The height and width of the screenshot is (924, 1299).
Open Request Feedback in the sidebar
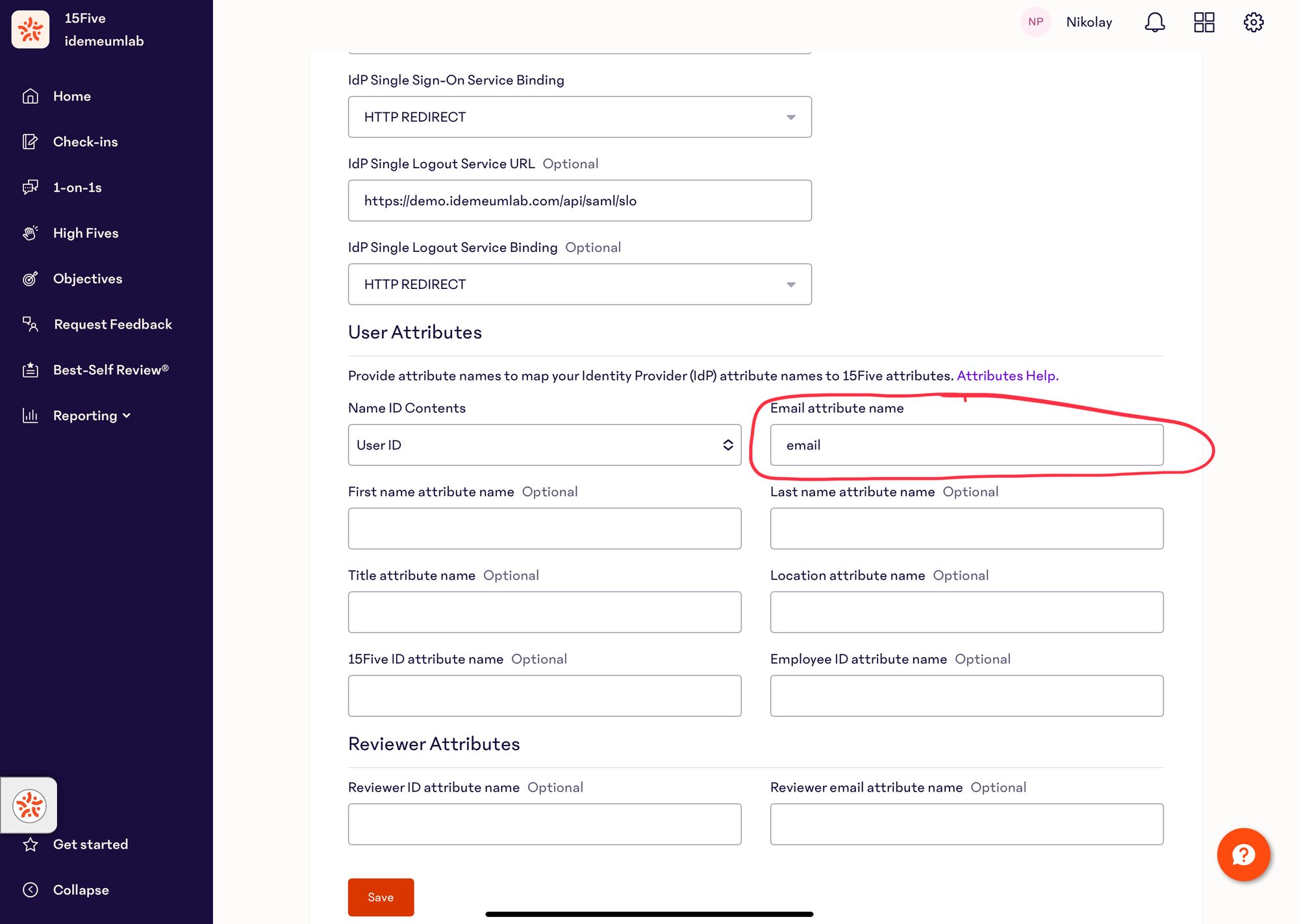(113, 324)
